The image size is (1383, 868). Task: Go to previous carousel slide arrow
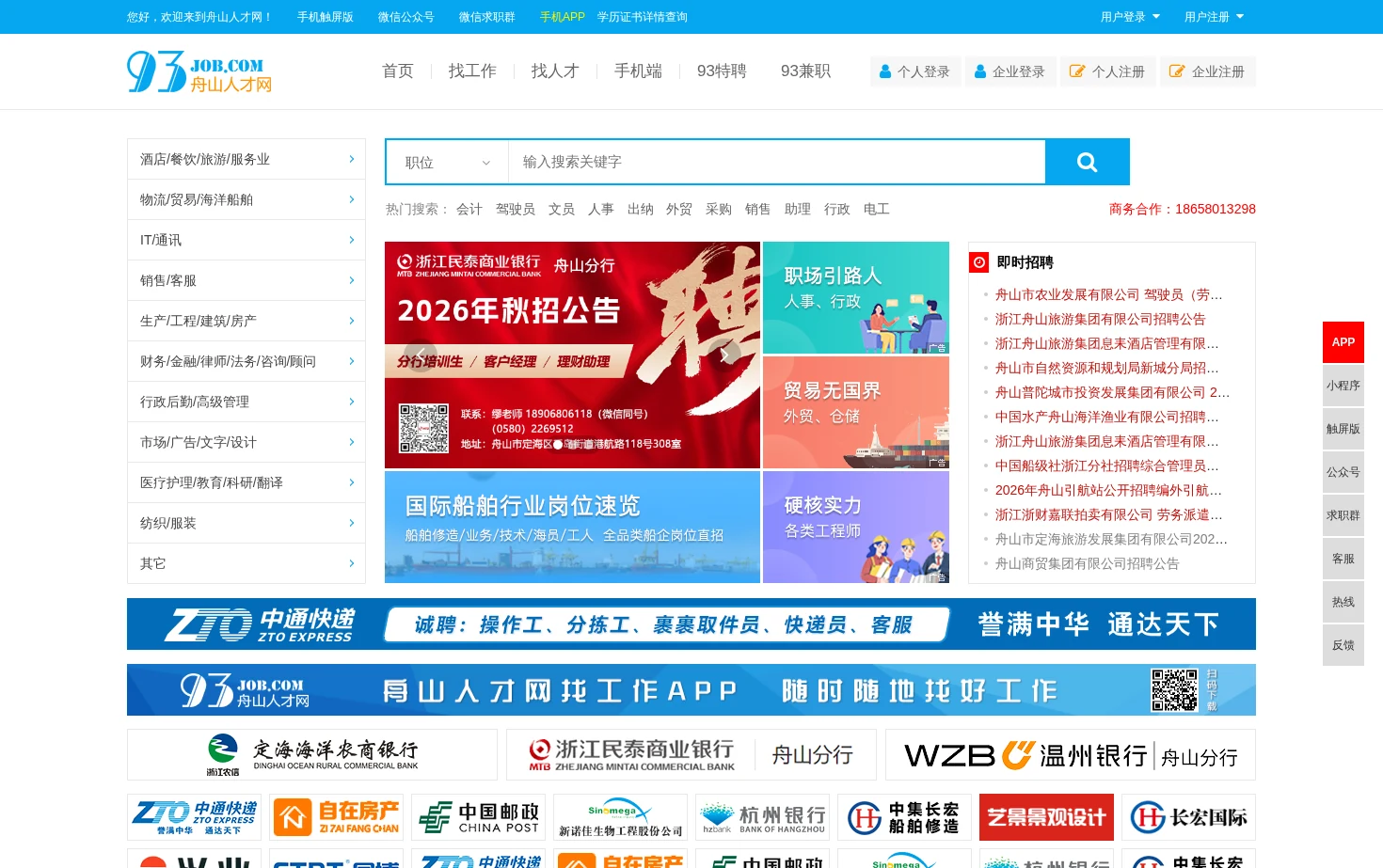tap(420, 355)
